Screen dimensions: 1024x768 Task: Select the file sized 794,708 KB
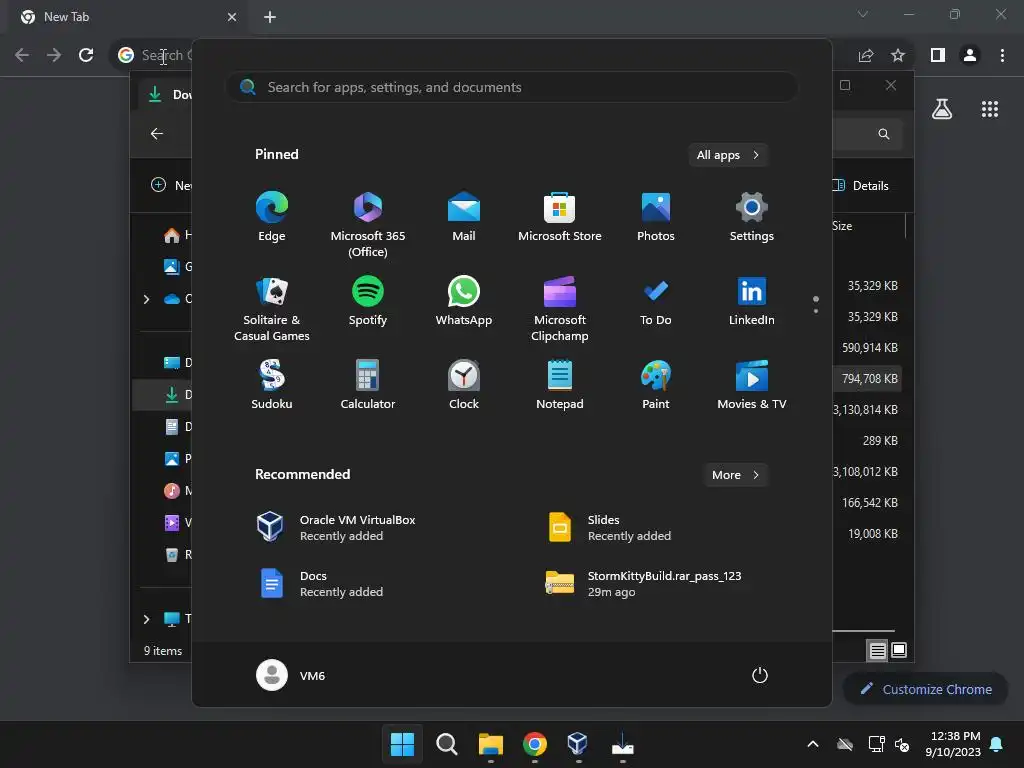(869, 379)
